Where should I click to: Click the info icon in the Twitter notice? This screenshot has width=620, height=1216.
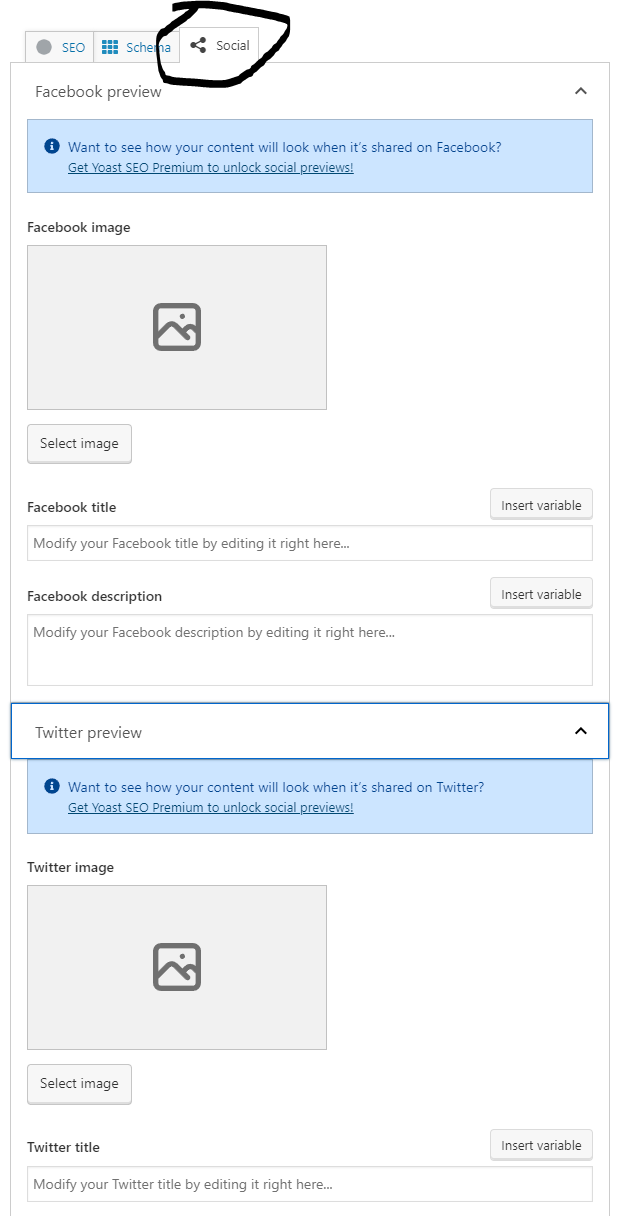tap(51, 787)
